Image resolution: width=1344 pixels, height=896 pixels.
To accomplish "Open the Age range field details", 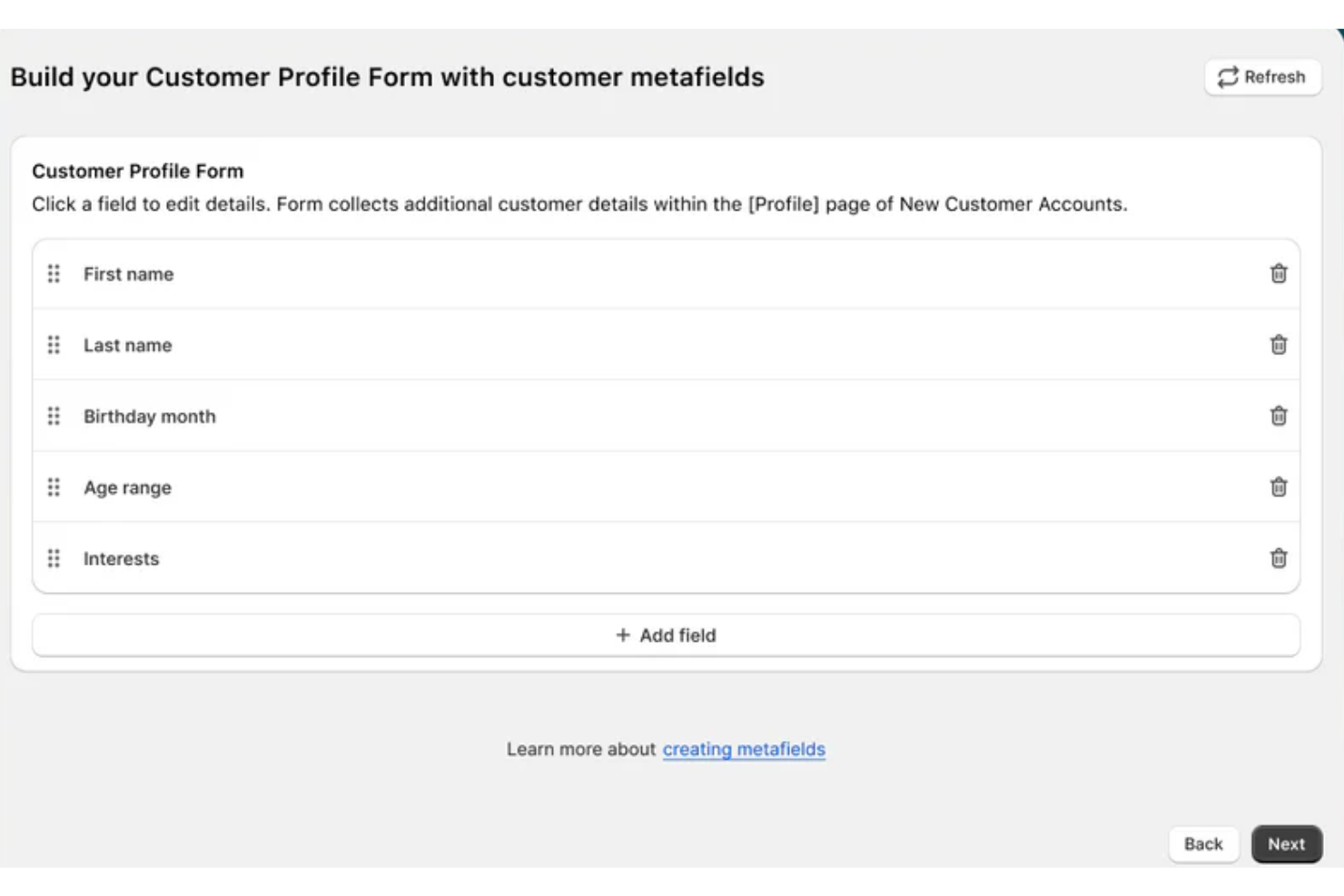I will click(127, 487).
